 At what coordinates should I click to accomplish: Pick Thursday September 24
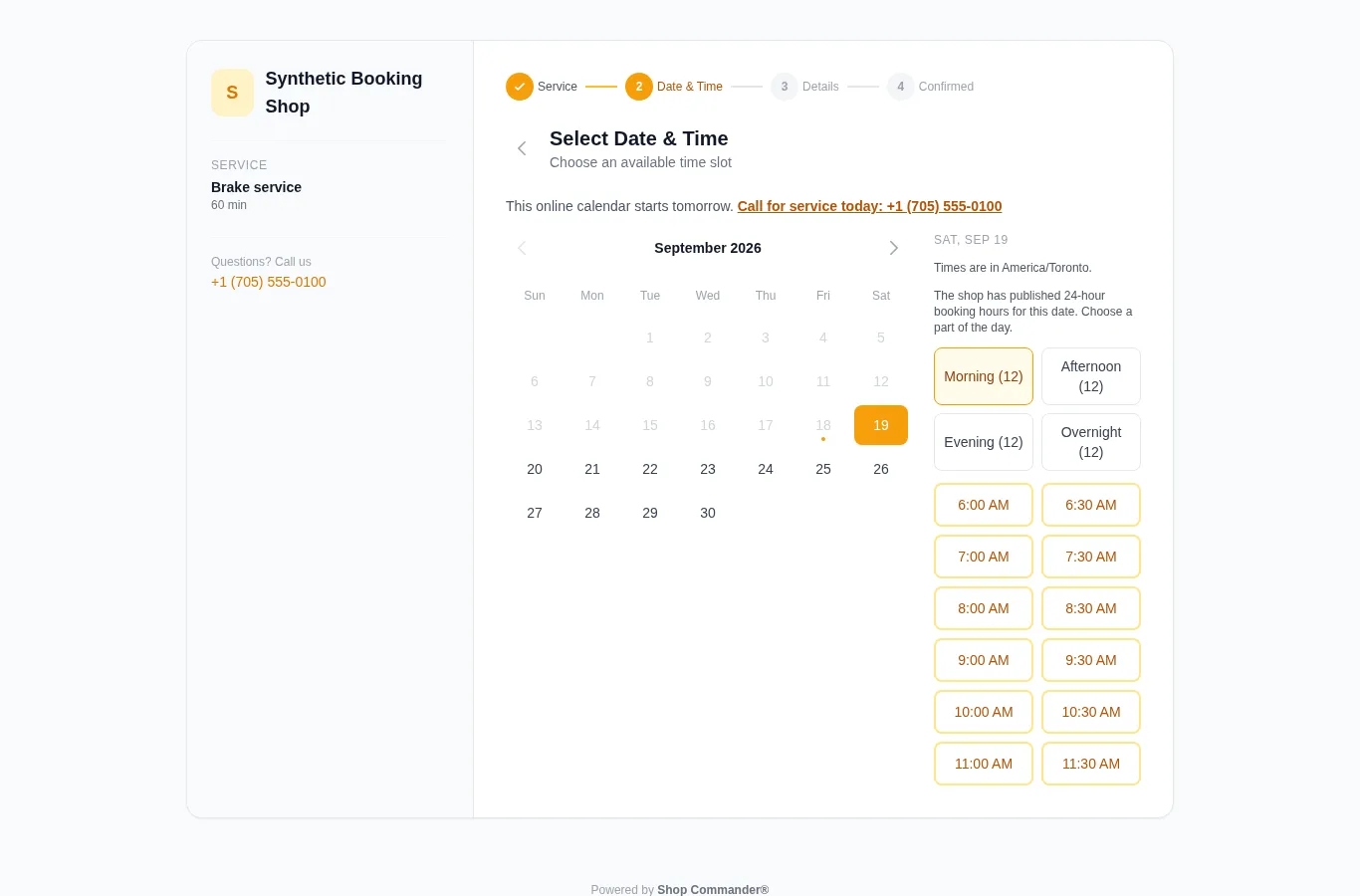tap(766, 469)
